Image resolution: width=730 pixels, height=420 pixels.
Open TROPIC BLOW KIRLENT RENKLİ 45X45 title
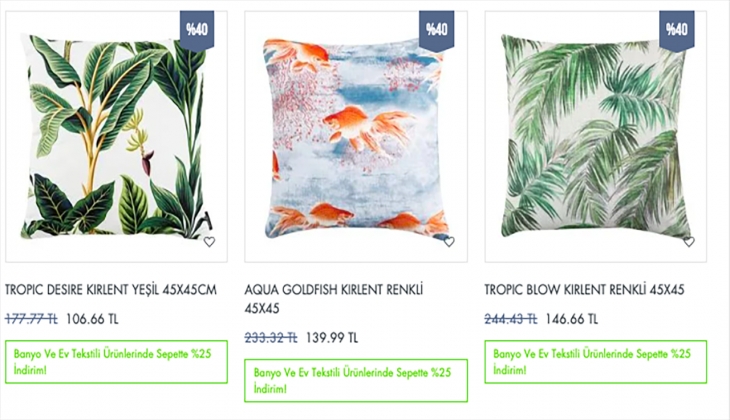(x=584, y=290)
